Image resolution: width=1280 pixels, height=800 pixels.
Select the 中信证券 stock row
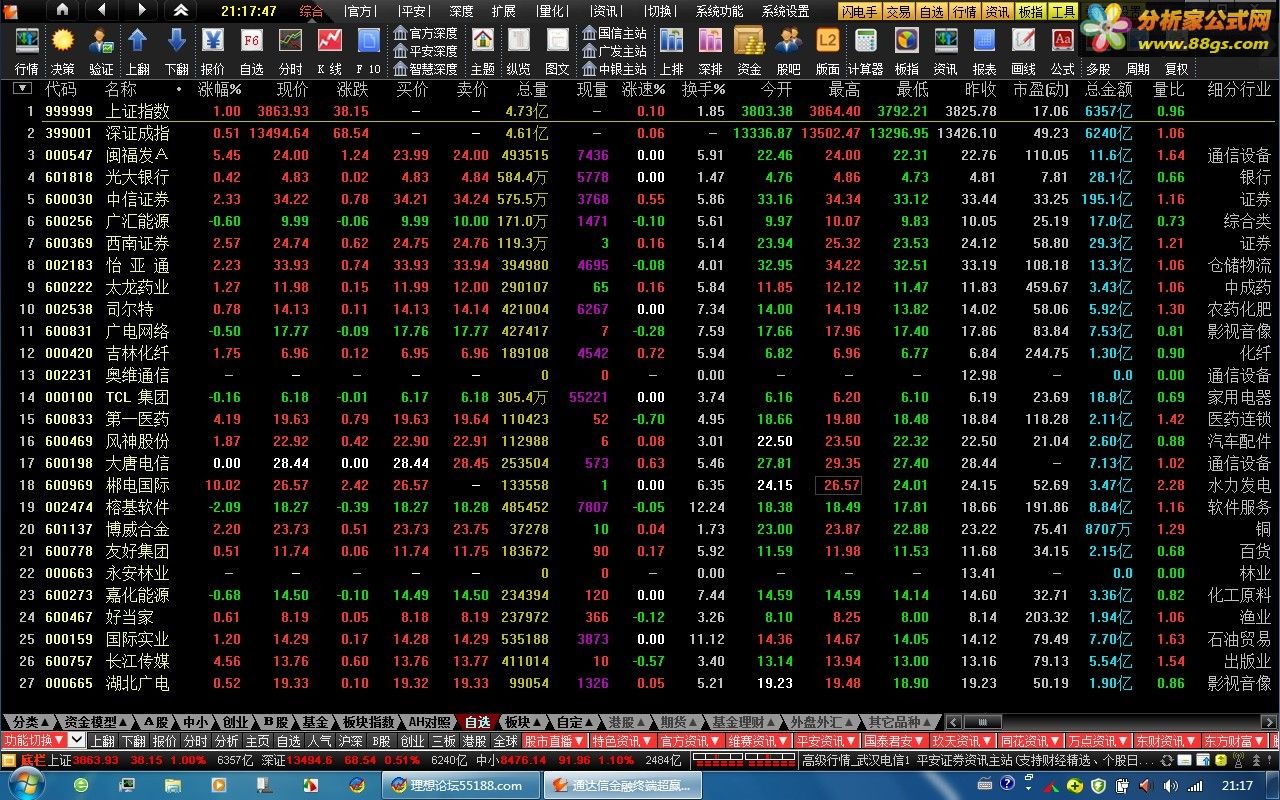click(x=640, y=199)
